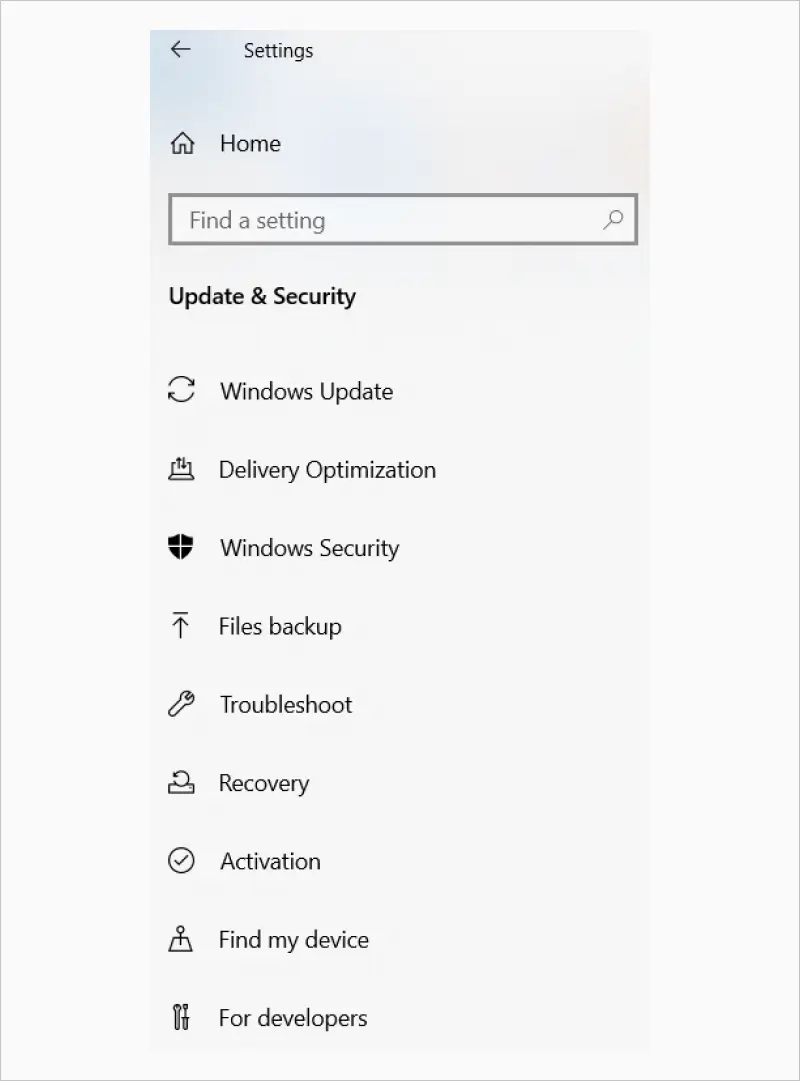This screenshot has width=800, height=1081.
Task: Click the search magnifier icon
Action: coord(613,220)
